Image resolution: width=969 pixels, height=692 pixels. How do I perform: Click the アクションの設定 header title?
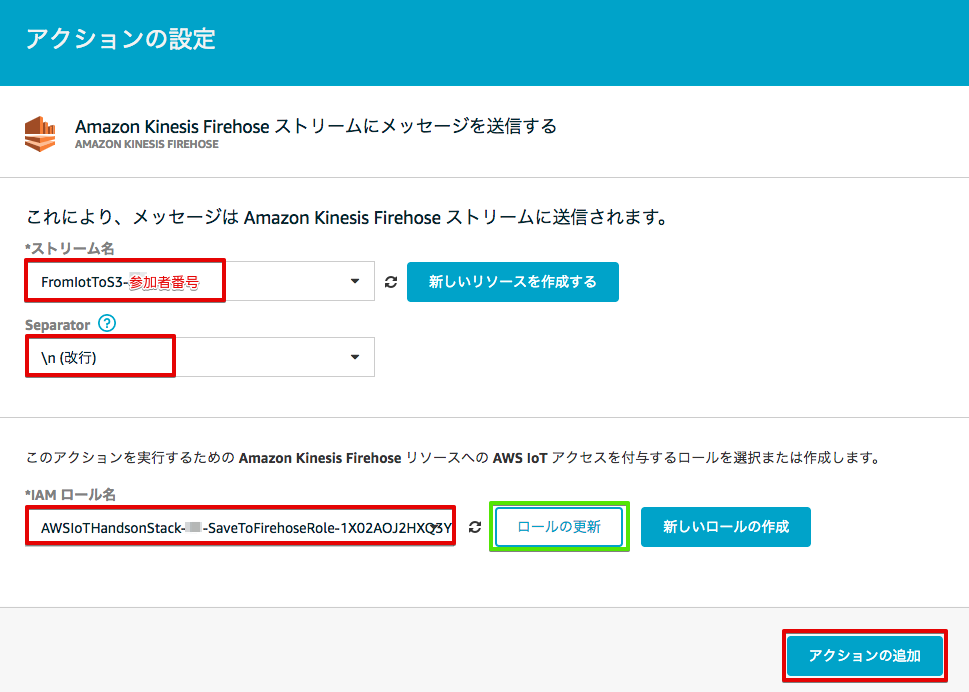[x=121, y=39]
